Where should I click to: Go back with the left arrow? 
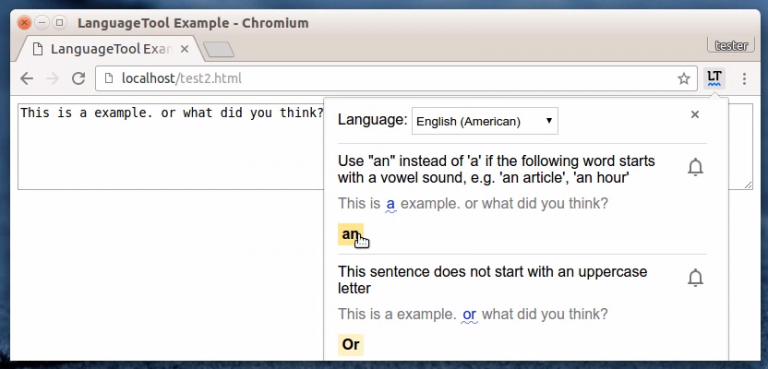coord(27,78)
